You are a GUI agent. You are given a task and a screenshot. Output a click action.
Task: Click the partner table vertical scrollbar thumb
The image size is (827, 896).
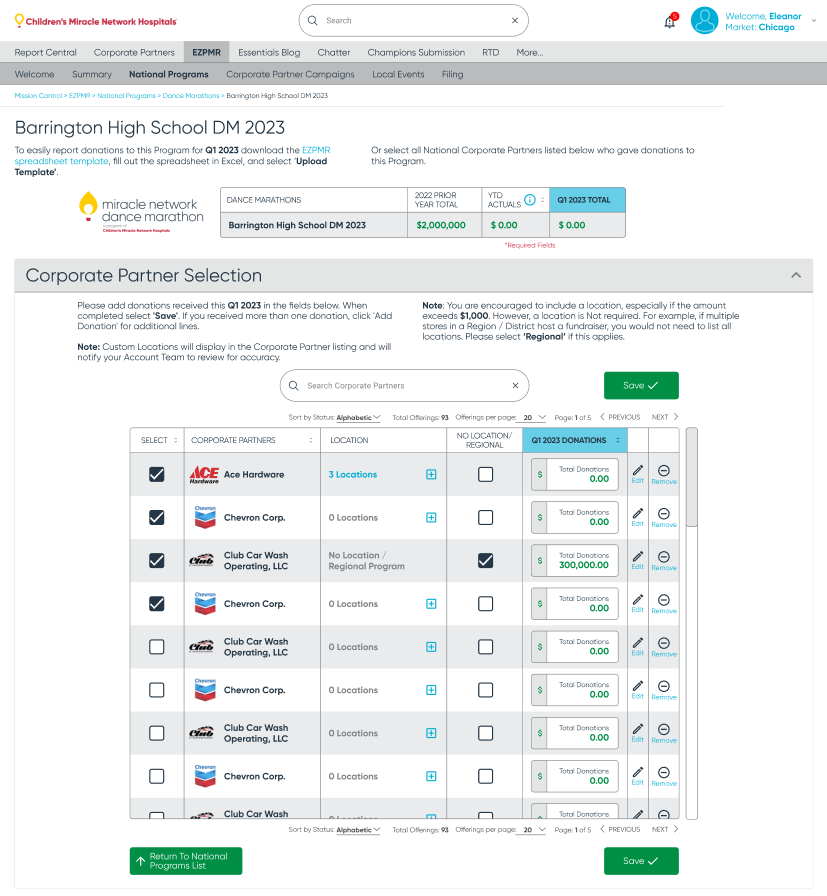click(x=692, y=477)
